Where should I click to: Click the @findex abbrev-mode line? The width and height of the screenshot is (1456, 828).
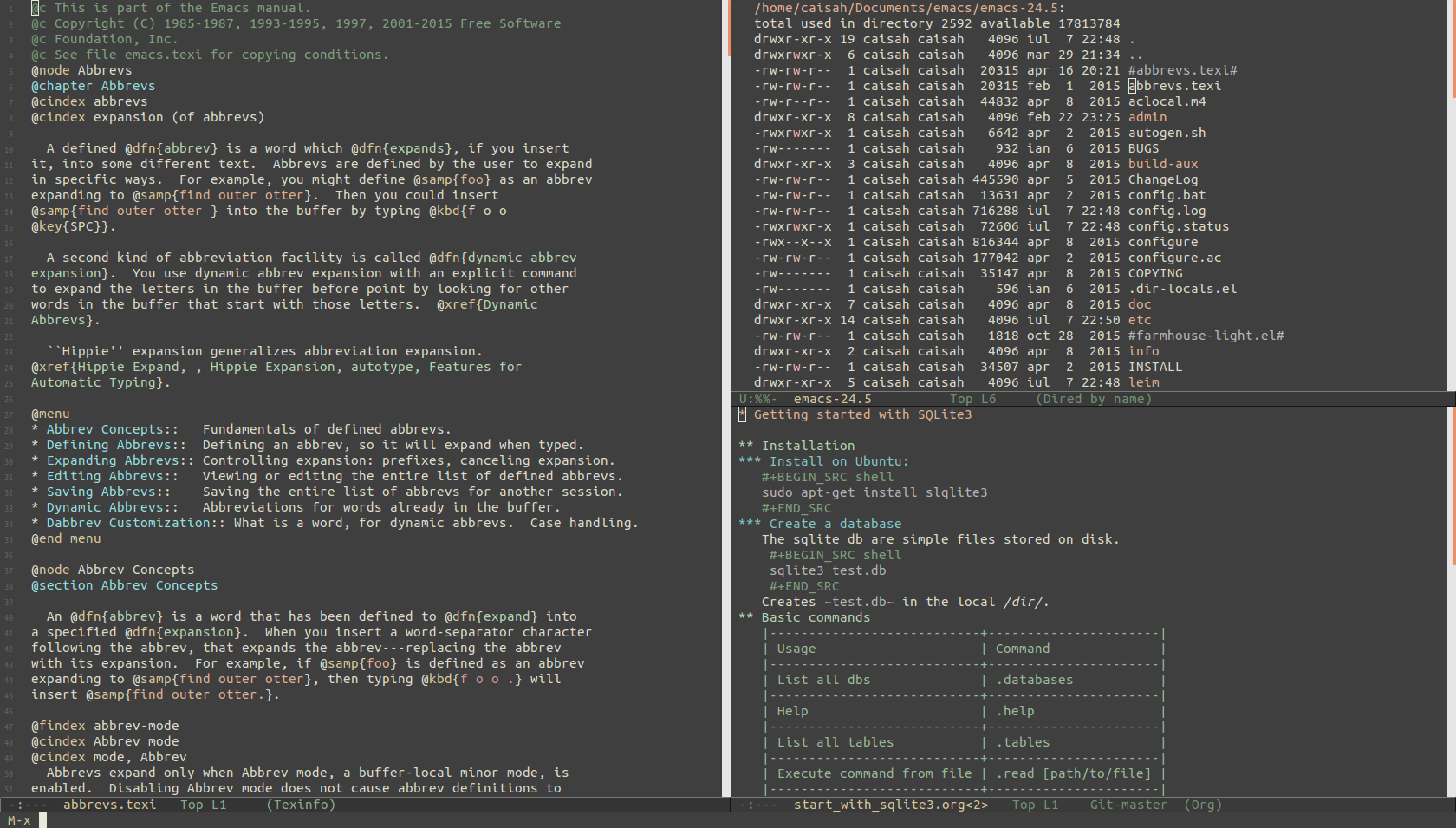[x=105, y=726]
